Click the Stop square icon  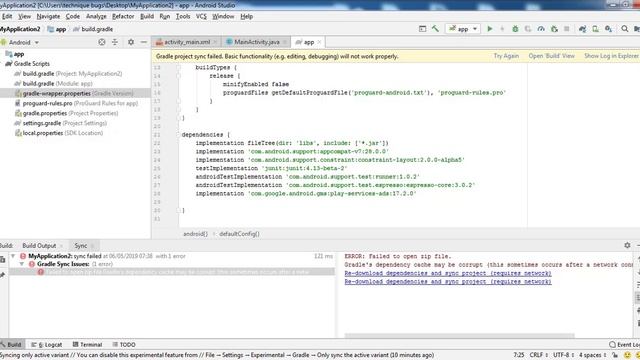567,29
